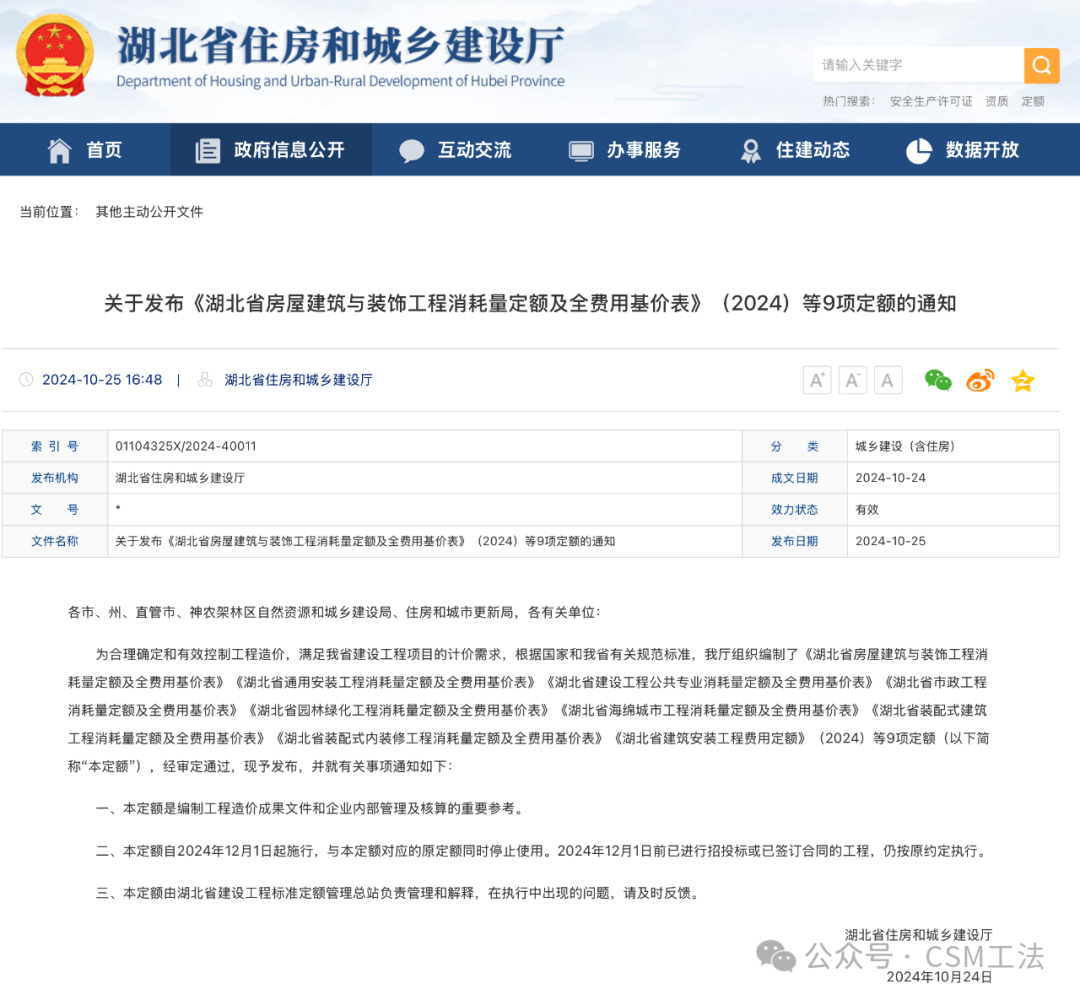Viewport: 1080px width, 1000px height.
Task: Click the 发布日期 label cell
Action: pos(795,541)
